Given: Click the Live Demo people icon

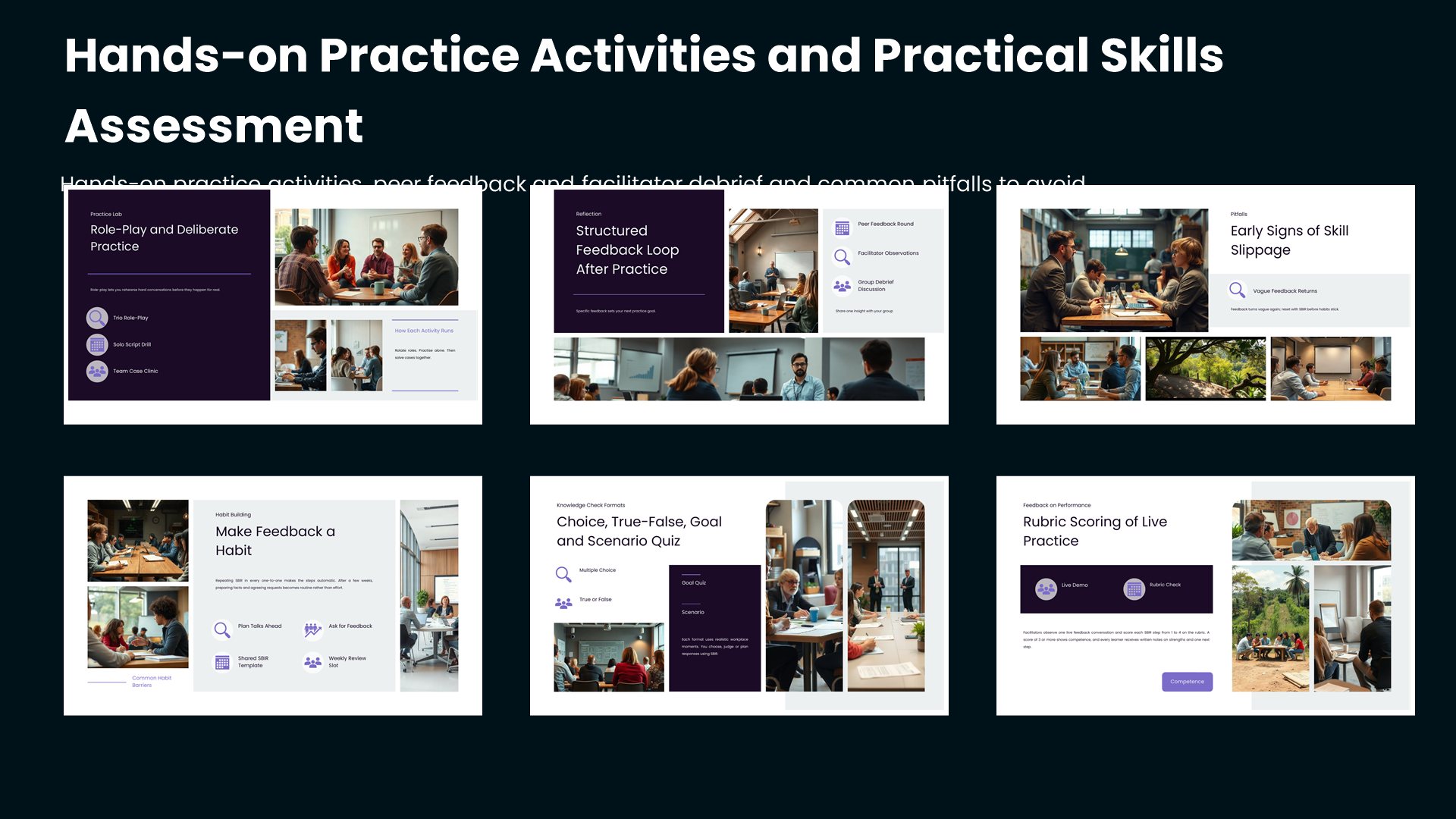Looking at the screenshot, I should point(1046,588).
